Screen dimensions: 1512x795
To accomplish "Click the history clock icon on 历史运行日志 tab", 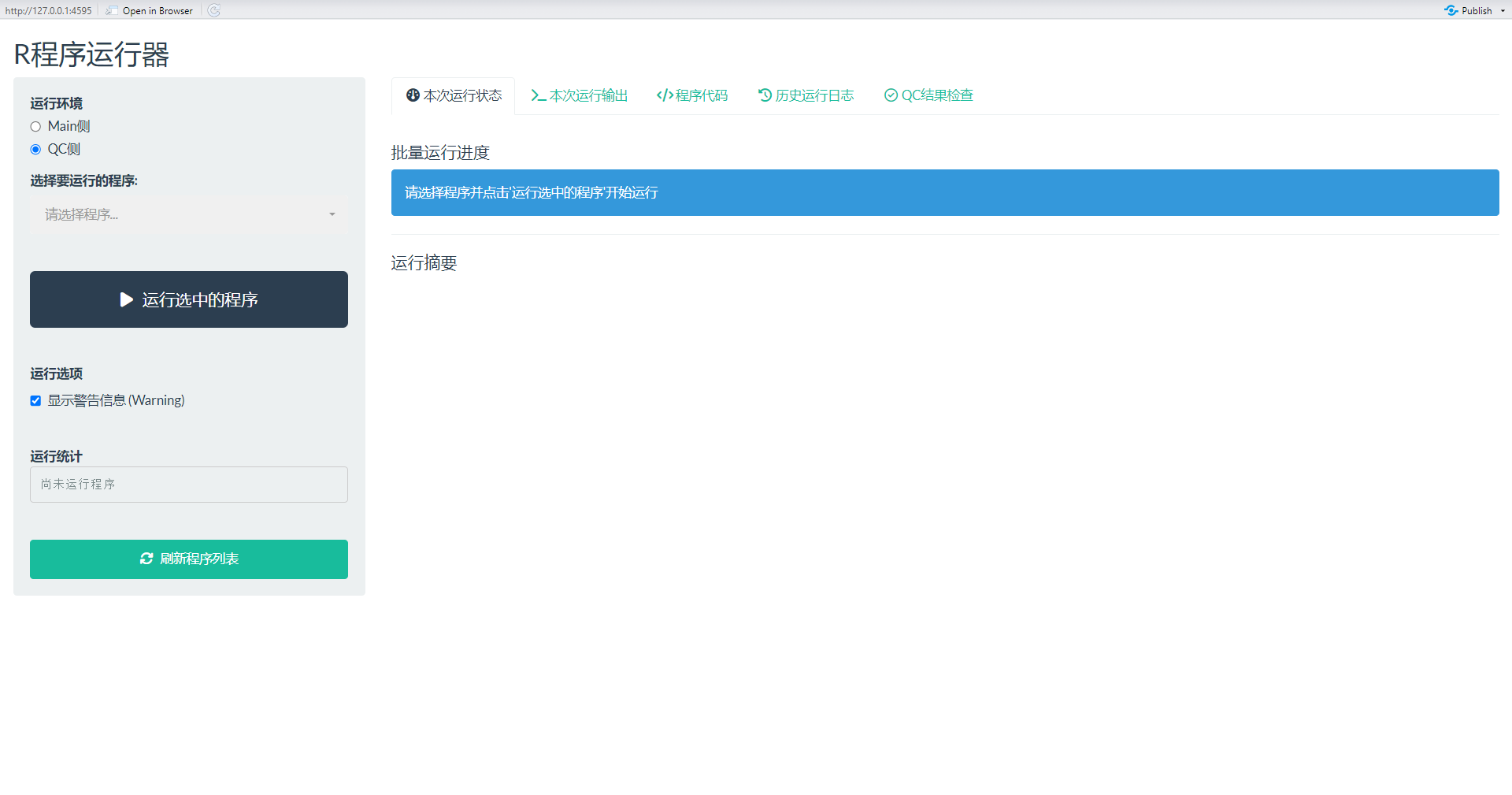I will point(764,95).
